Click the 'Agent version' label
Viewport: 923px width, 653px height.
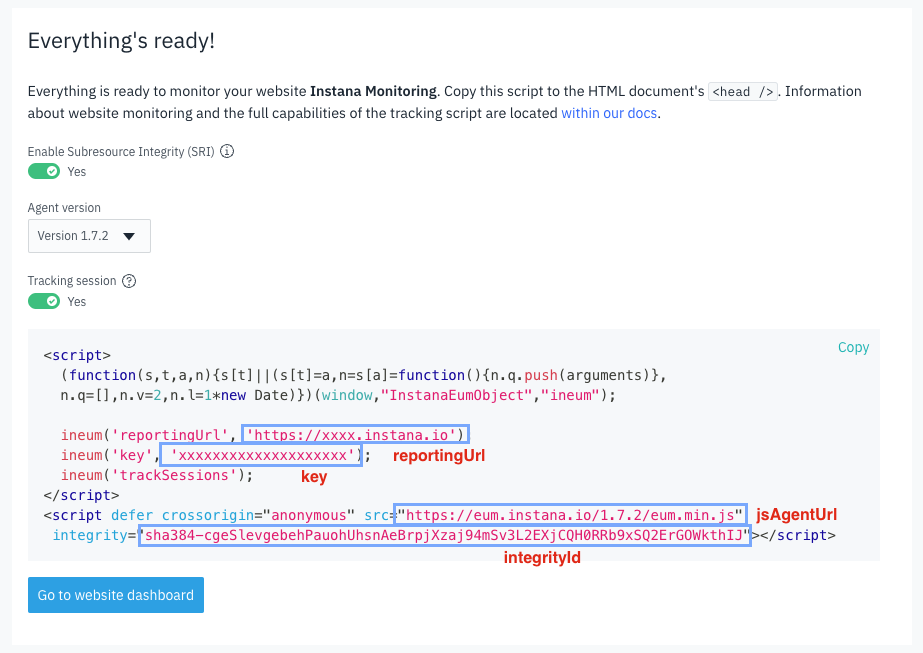[x=64, y=208]
